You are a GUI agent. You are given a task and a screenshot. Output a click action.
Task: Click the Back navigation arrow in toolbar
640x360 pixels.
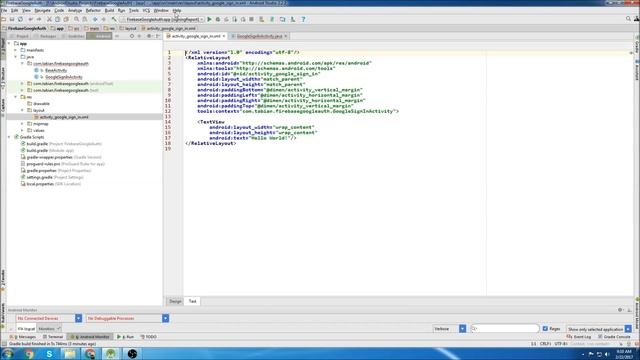pyautogui.click(x=95, y=19)
